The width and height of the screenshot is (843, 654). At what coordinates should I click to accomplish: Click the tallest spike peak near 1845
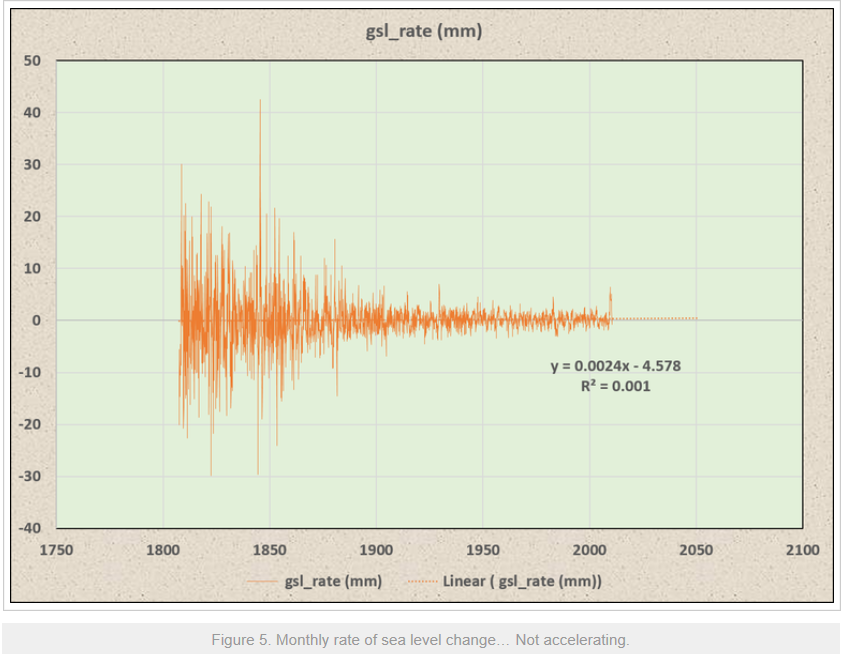260,102
